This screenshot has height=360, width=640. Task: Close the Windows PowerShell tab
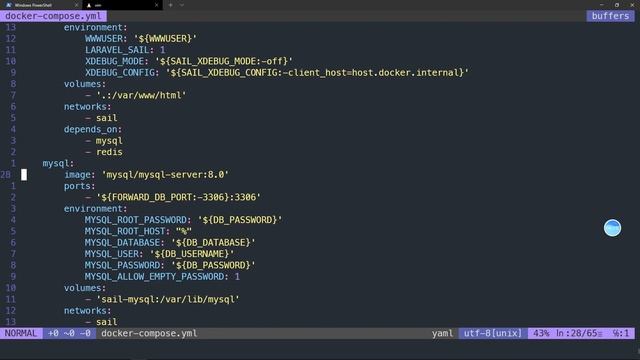(76, 5)
